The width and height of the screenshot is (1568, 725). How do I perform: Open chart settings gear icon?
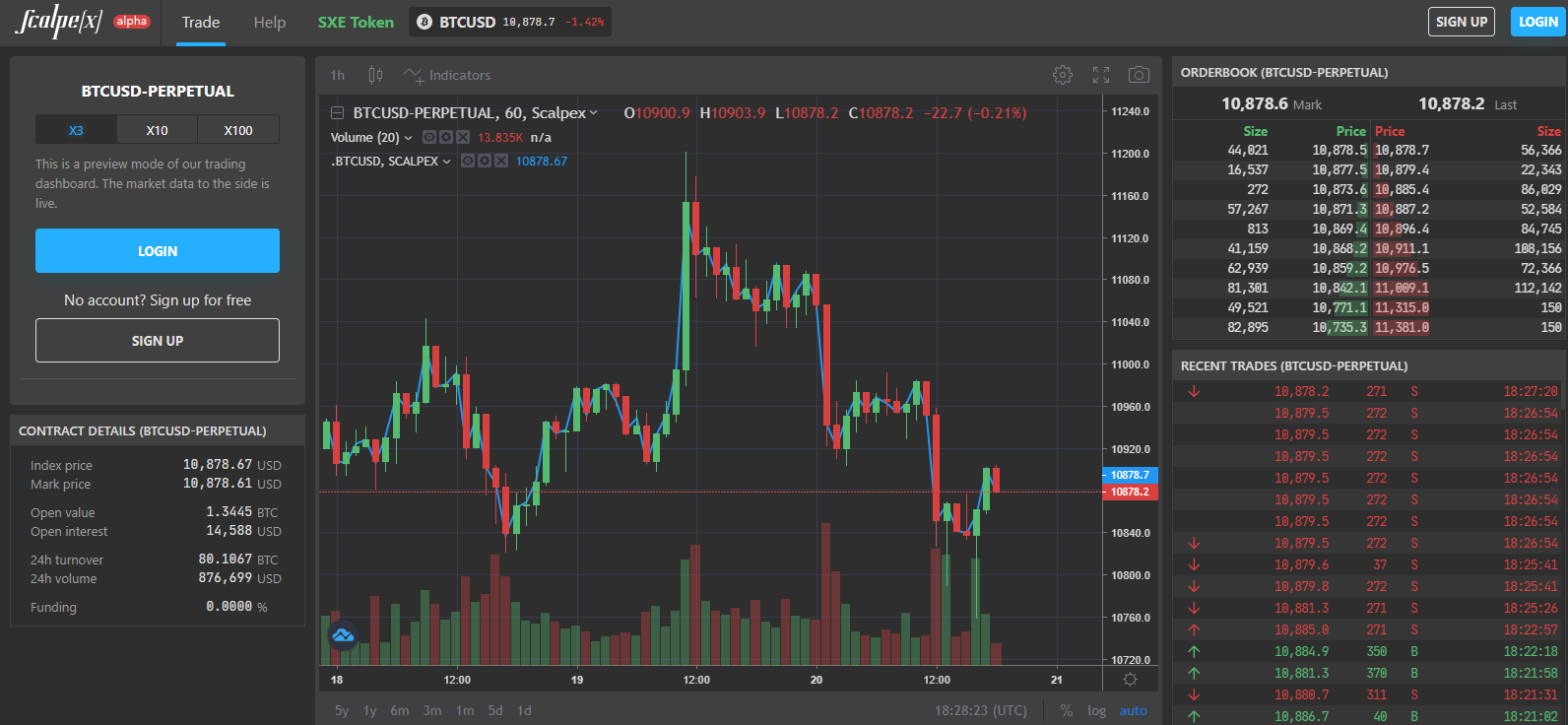click(x=1063, y=75)
